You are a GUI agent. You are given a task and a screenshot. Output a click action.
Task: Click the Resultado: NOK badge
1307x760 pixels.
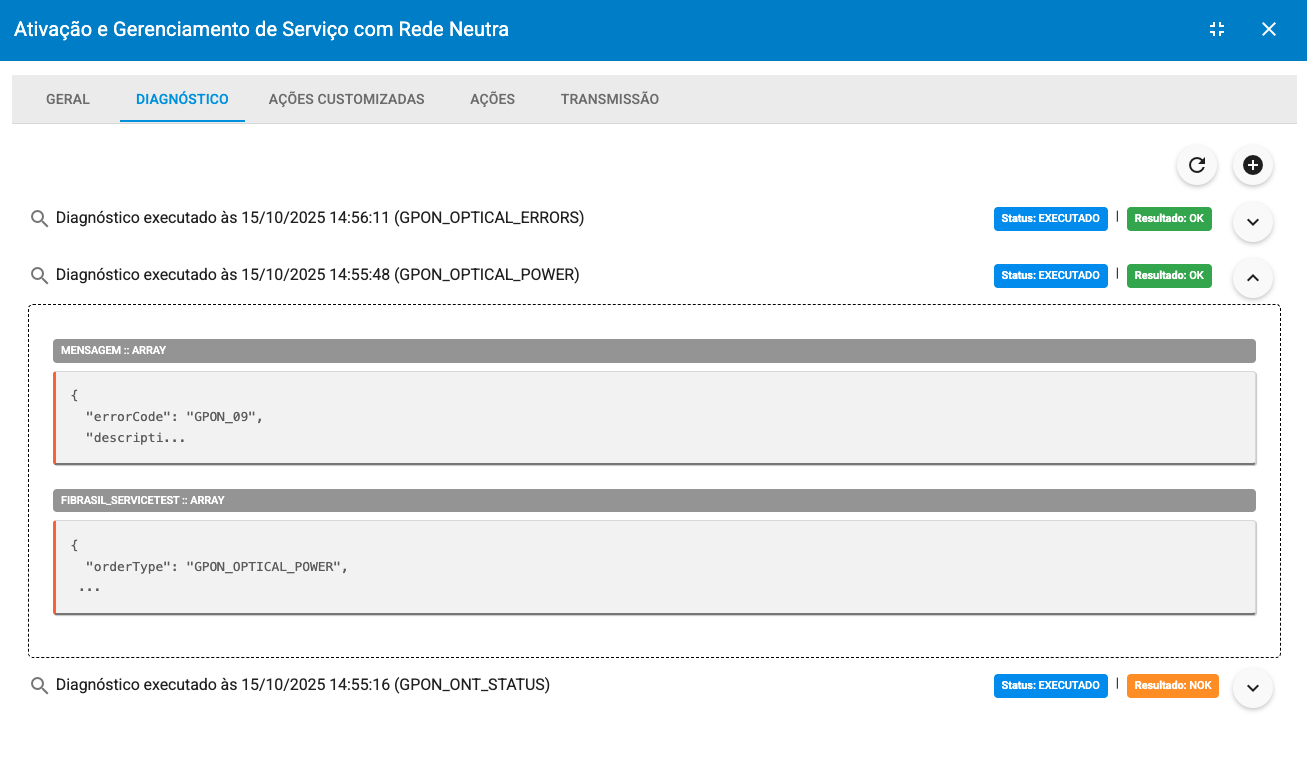(x=1172, y=686)
